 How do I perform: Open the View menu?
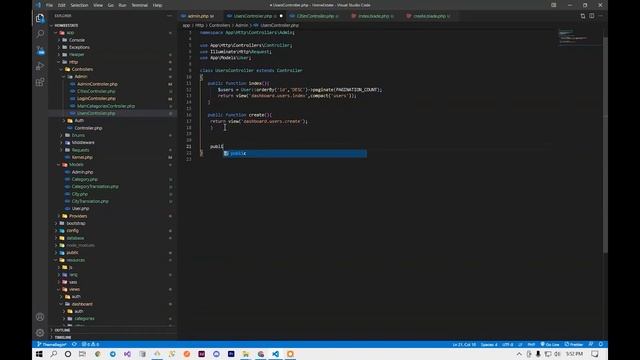pyautogui.click(x=98, y=5)
